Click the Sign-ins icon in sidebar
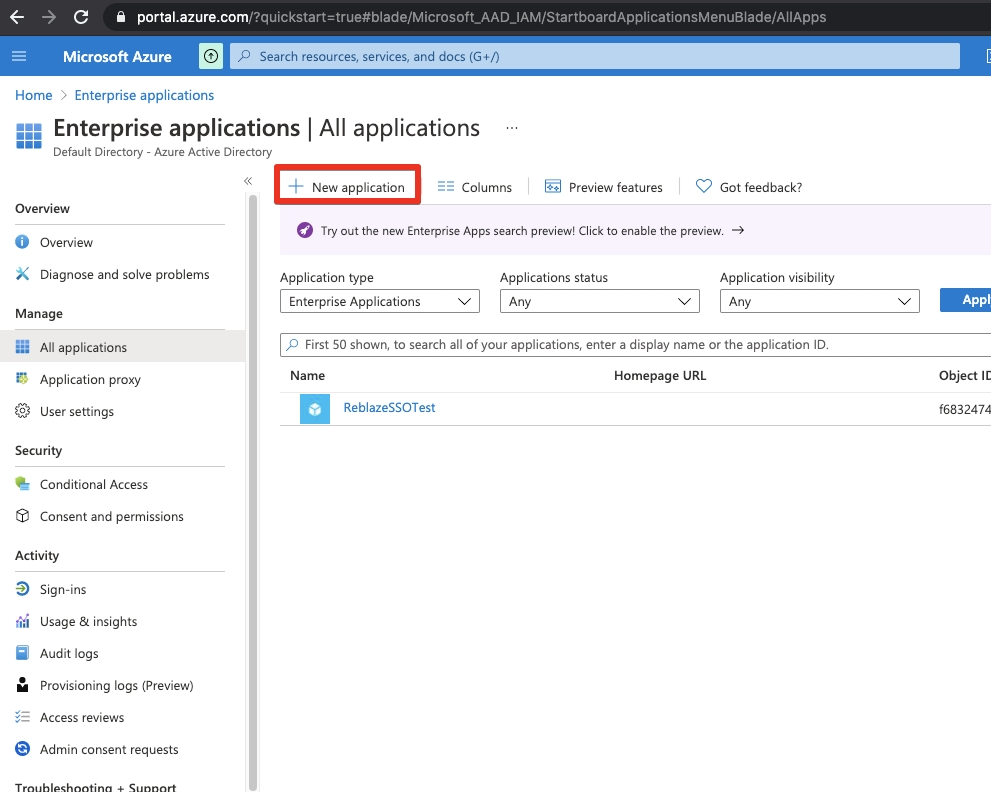The width and height of the screenshot is (991, 792). [22, 589]
